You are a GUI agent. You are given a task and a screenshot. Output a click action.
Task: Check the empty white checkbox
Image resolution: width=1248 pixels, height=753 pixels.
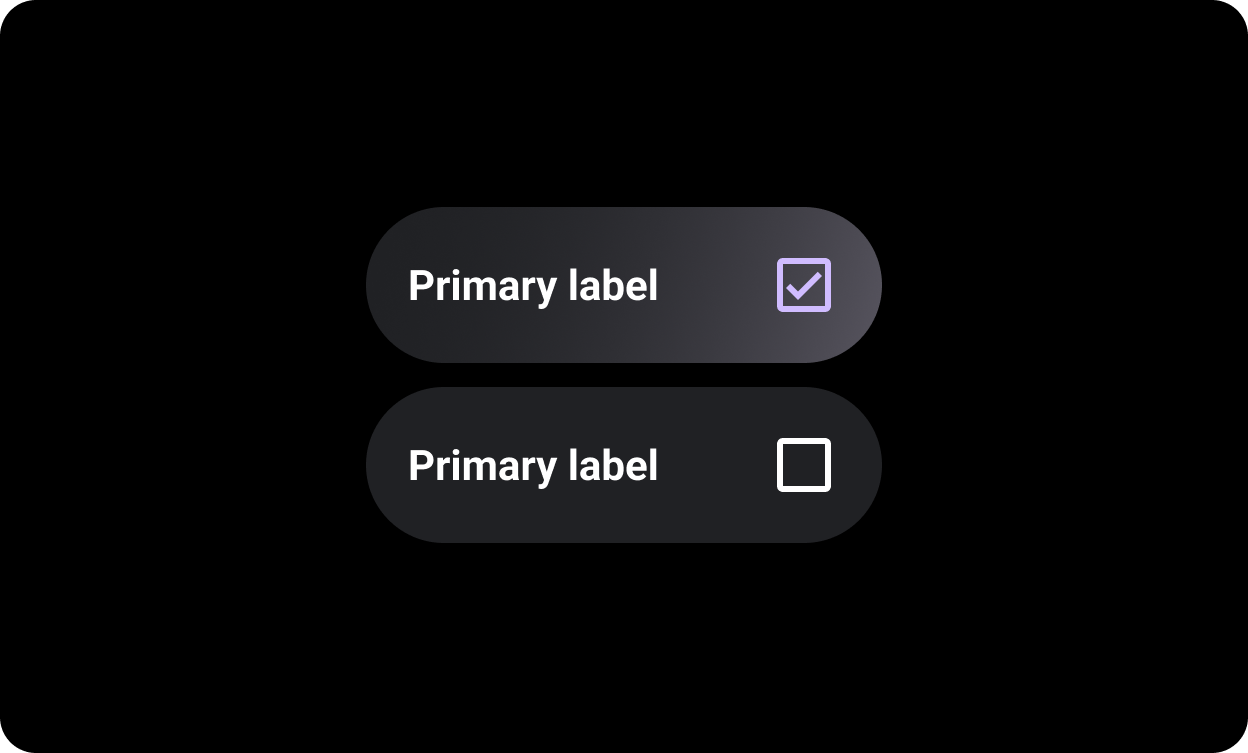click(804, 465)
